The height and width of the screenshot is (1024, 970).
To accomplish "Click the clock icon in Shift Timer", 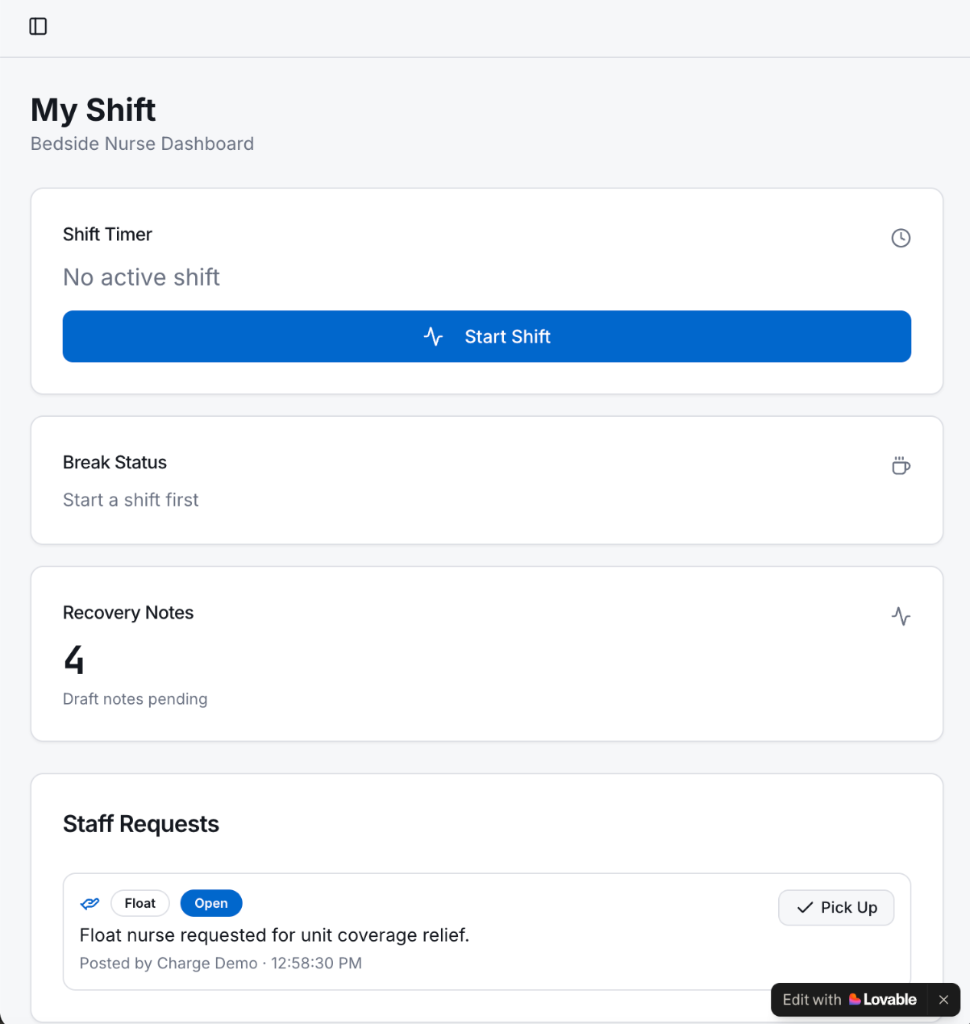I will click(901, 238).
